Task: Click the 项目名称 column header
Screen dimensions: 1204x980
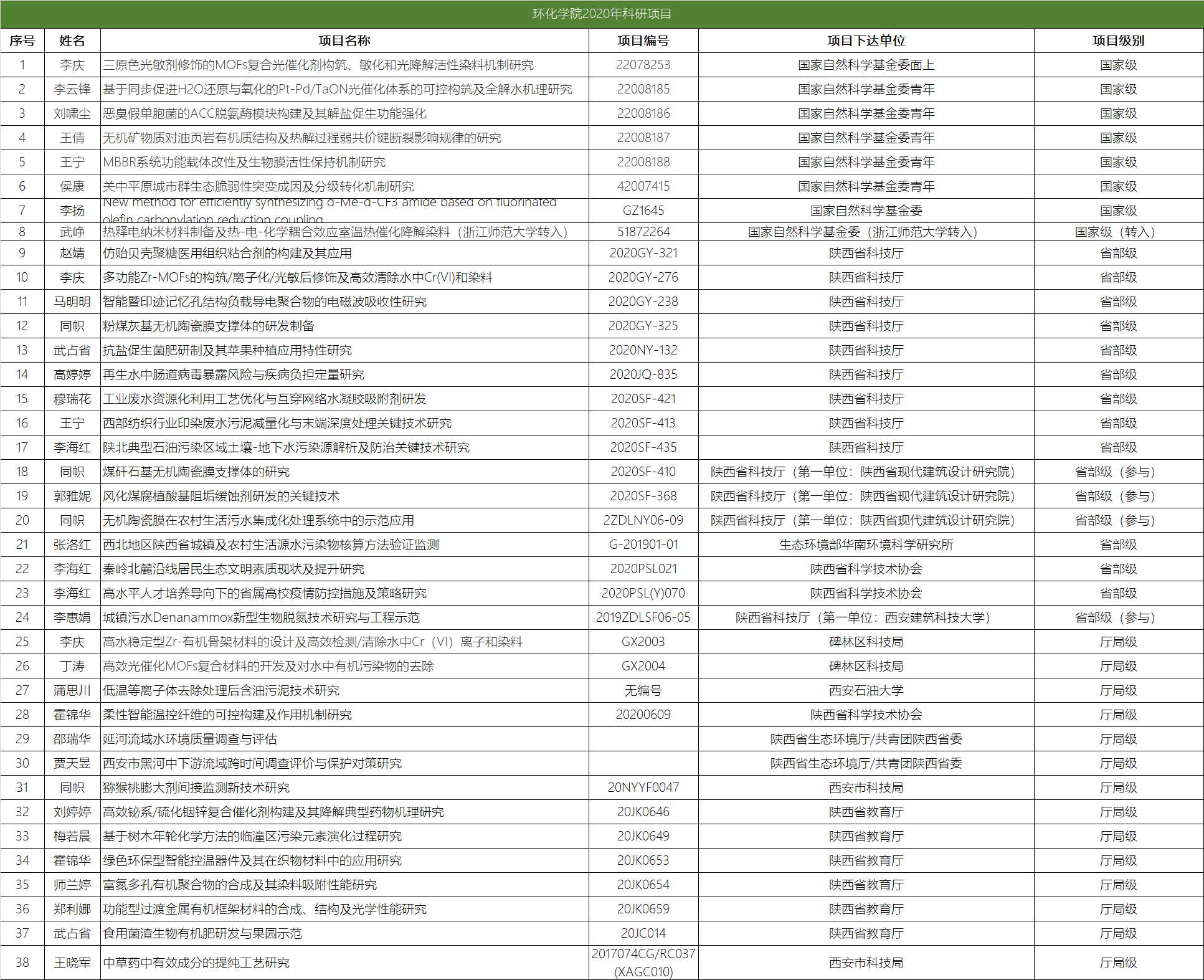Action: 344,40
